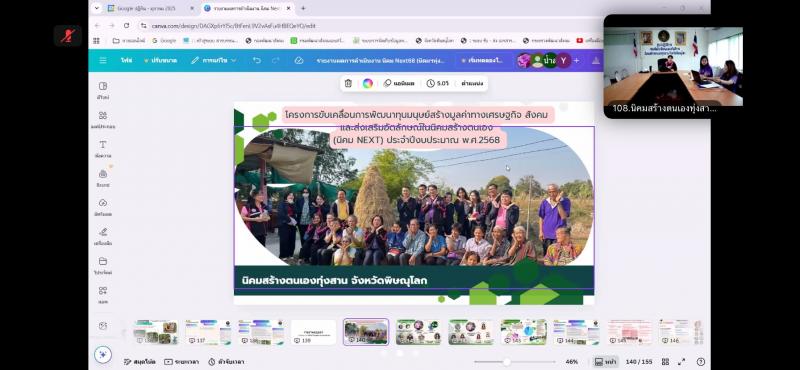Open the Design templates panel in sidebar
Viewport: 800px width, 370px height.
click(103, 90)
